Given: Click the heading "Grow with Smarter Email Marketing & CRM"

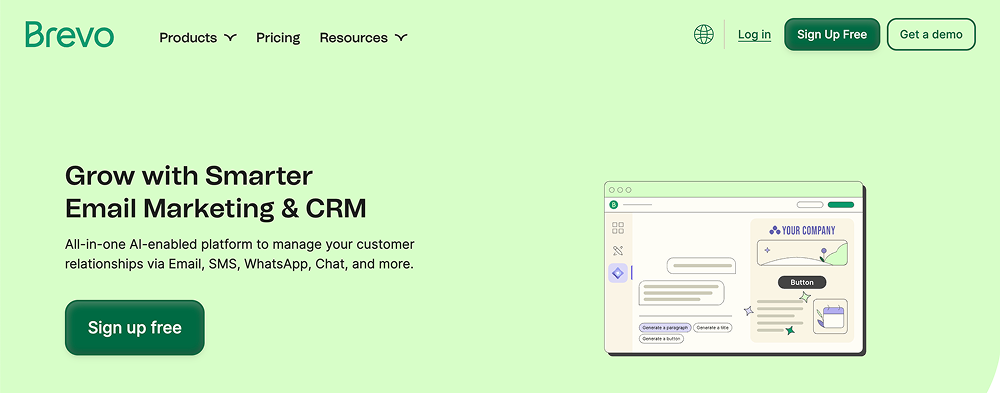Looking at the screenshot, I should click(x=216, y=192).
